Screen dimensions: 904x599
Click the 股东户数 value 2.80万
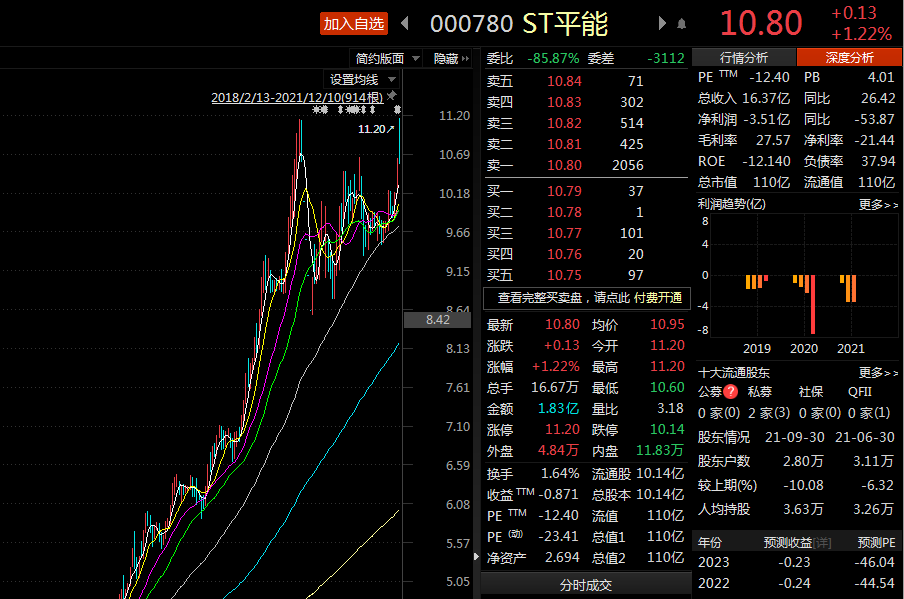[x=803, y=461]
